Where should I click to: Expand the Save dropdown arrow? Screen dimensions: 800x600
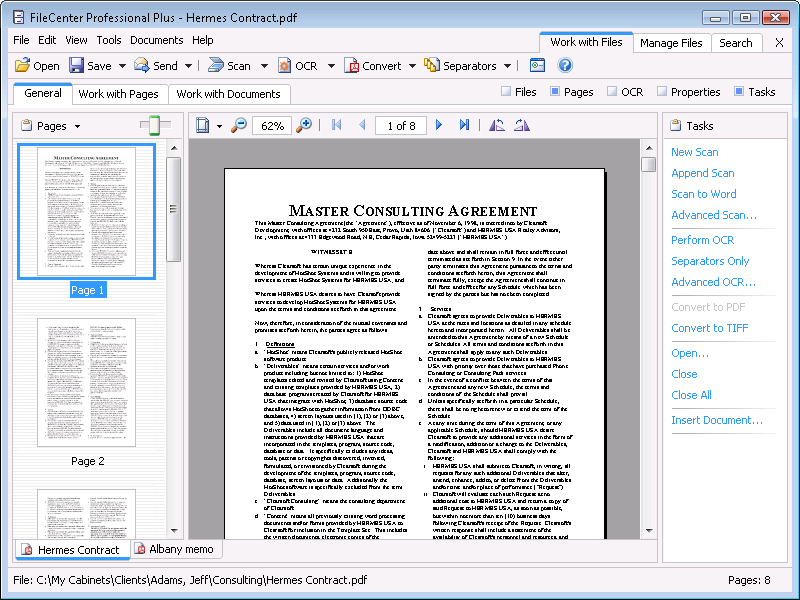pos(123,66)
